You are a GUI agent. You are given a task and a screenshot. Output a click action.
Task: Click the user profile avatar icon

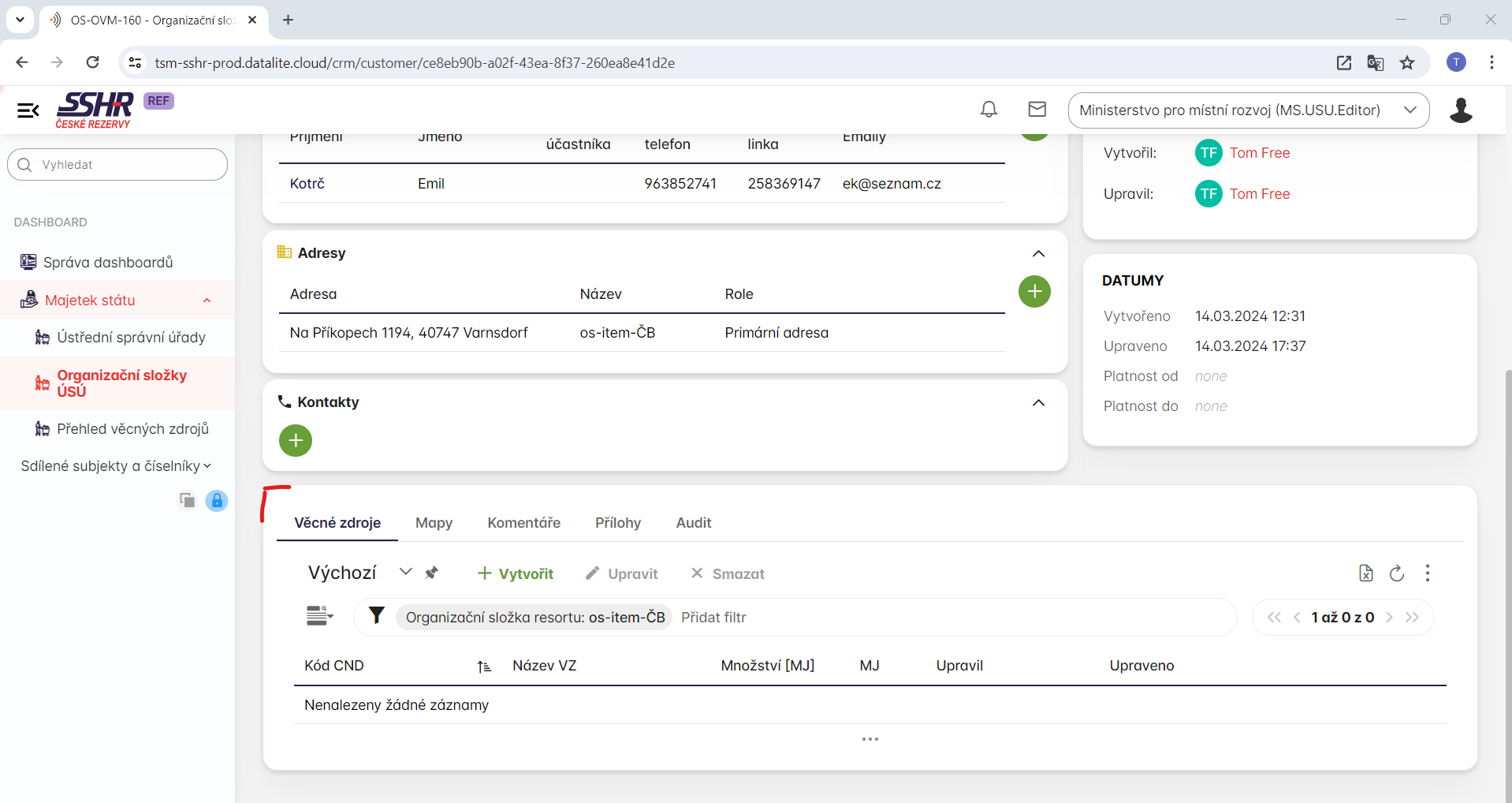click(1460, 110)
